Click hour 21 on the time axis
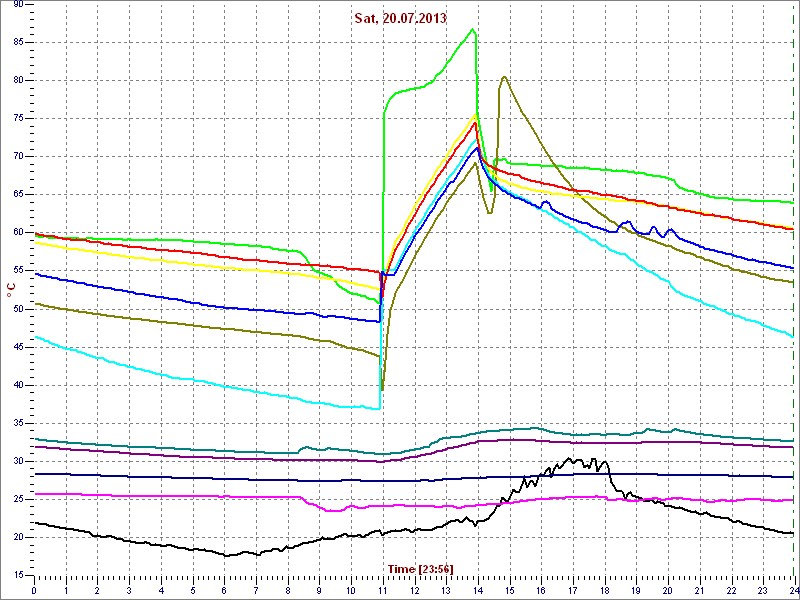The width and height of the screenshot is (800, 600). (x=699, y=590)
